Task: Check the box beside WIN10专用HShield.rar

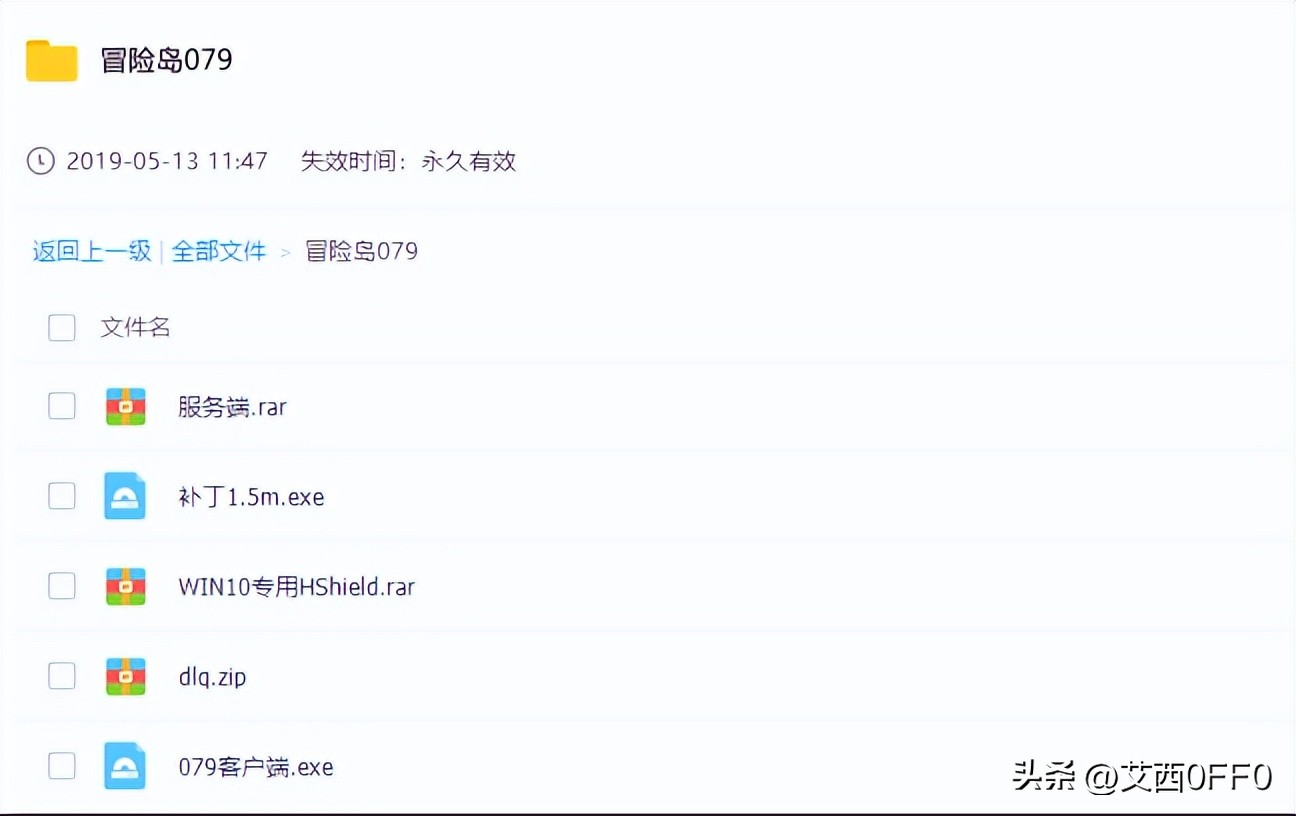Action: click(61, 586)
